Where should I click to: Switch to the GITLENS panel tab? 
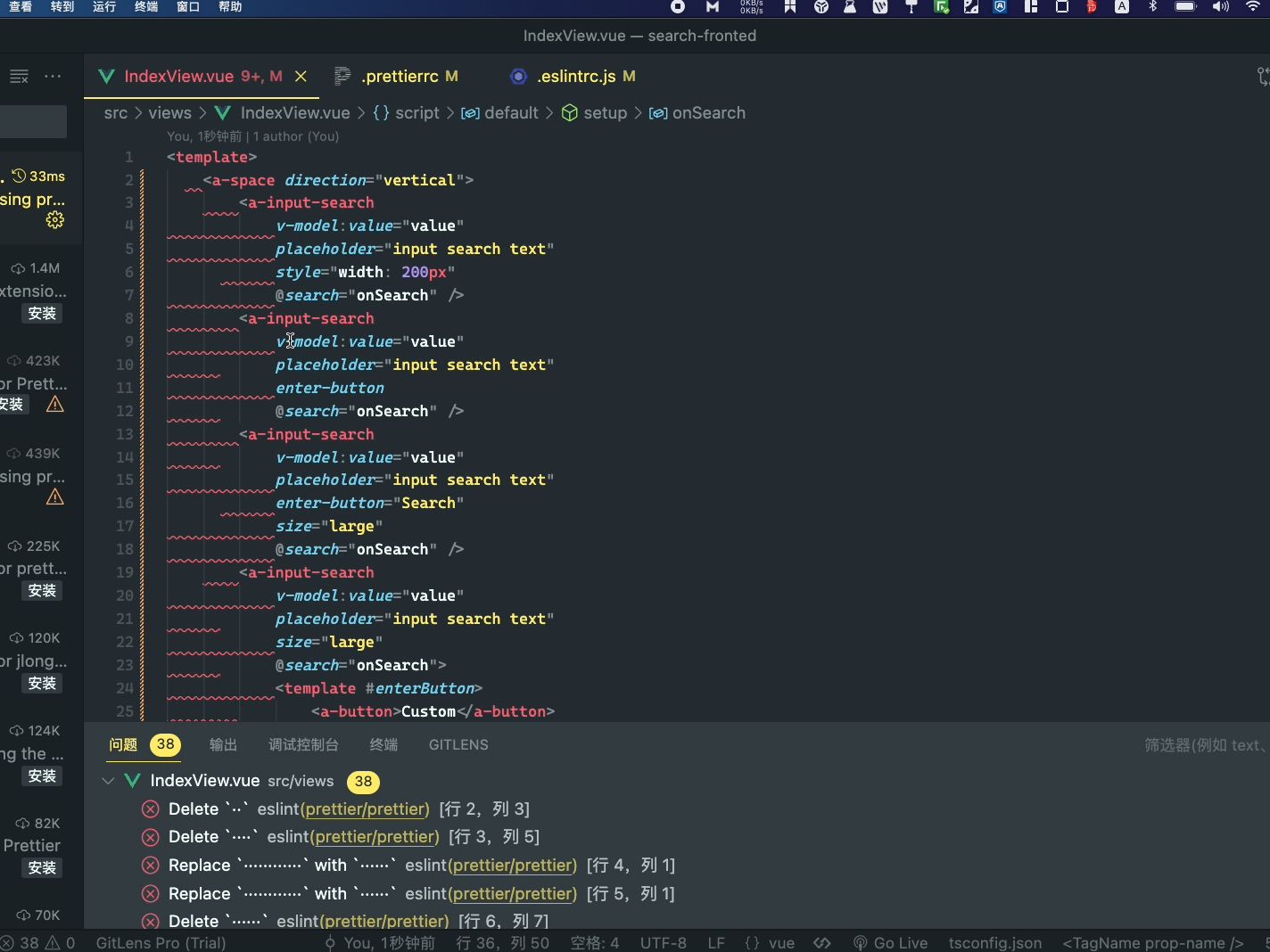pos(458,745)
